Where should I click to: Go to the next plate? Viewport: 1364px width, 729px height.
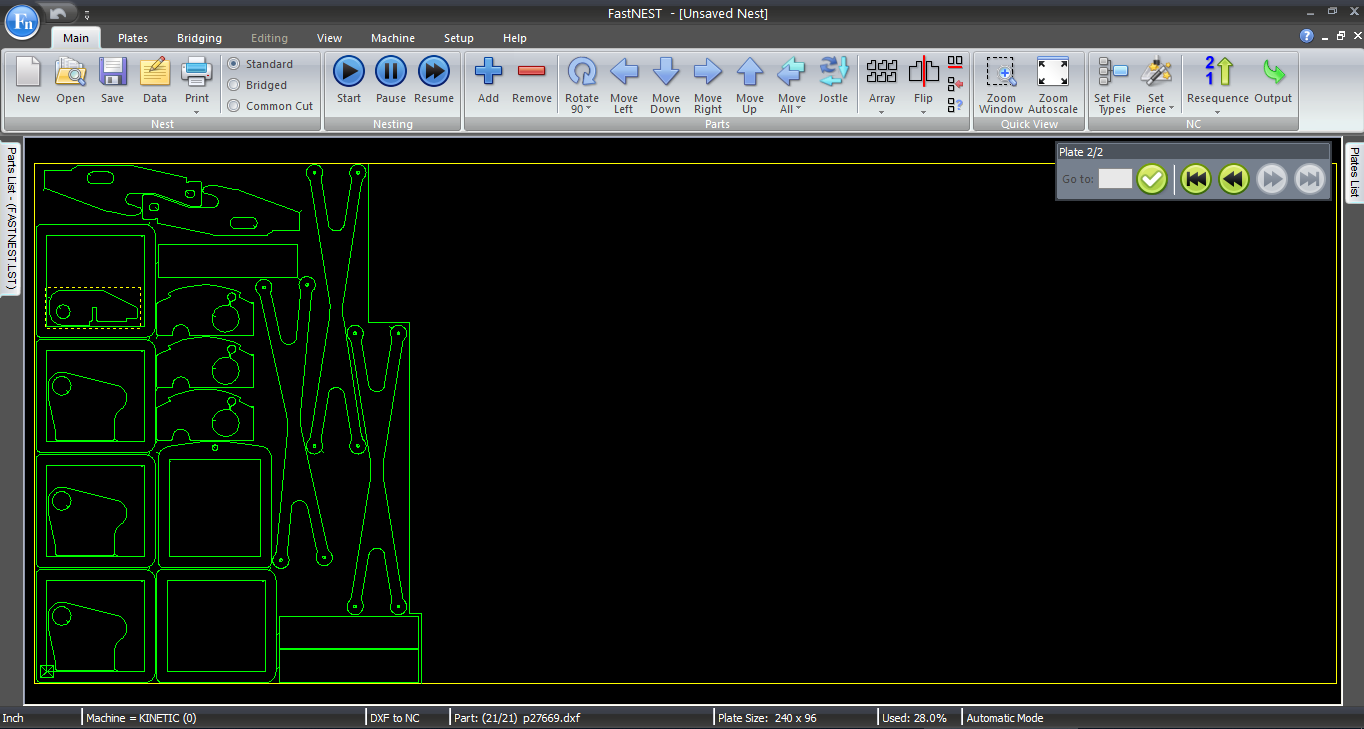pyautogui.click(x=1272, y=179)
